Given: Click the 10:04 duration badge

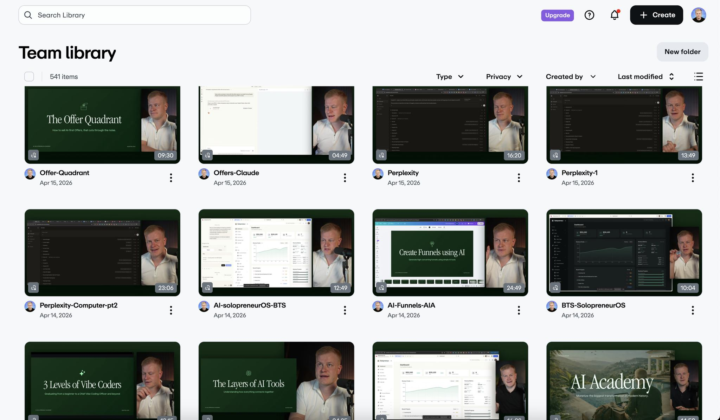Looking at the screenshot, I should pos(687,288).
